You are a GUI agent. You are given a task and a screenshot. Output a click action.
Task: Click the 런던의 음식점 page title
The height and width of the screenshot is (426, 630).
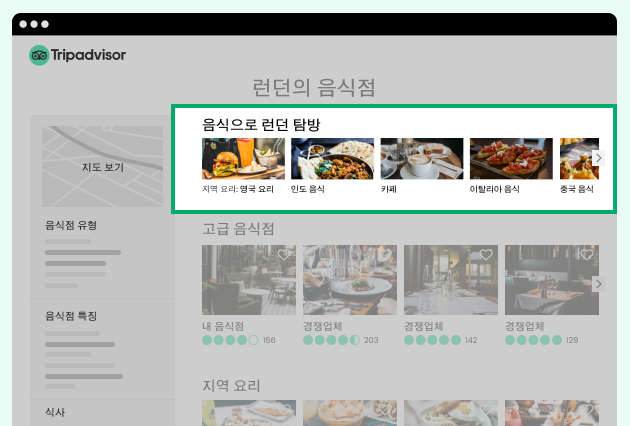314,88
